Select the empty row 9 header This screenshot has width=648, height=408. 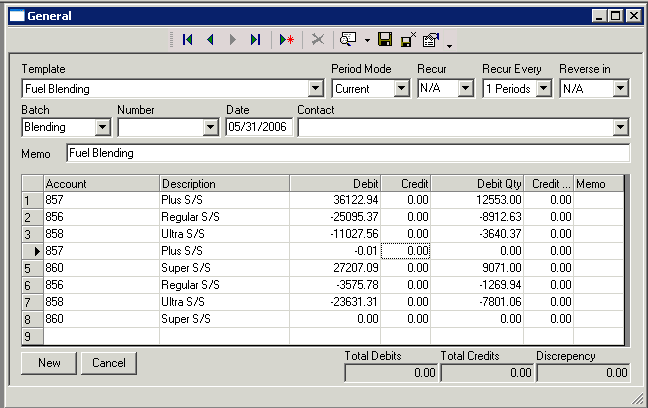(32, 336)
